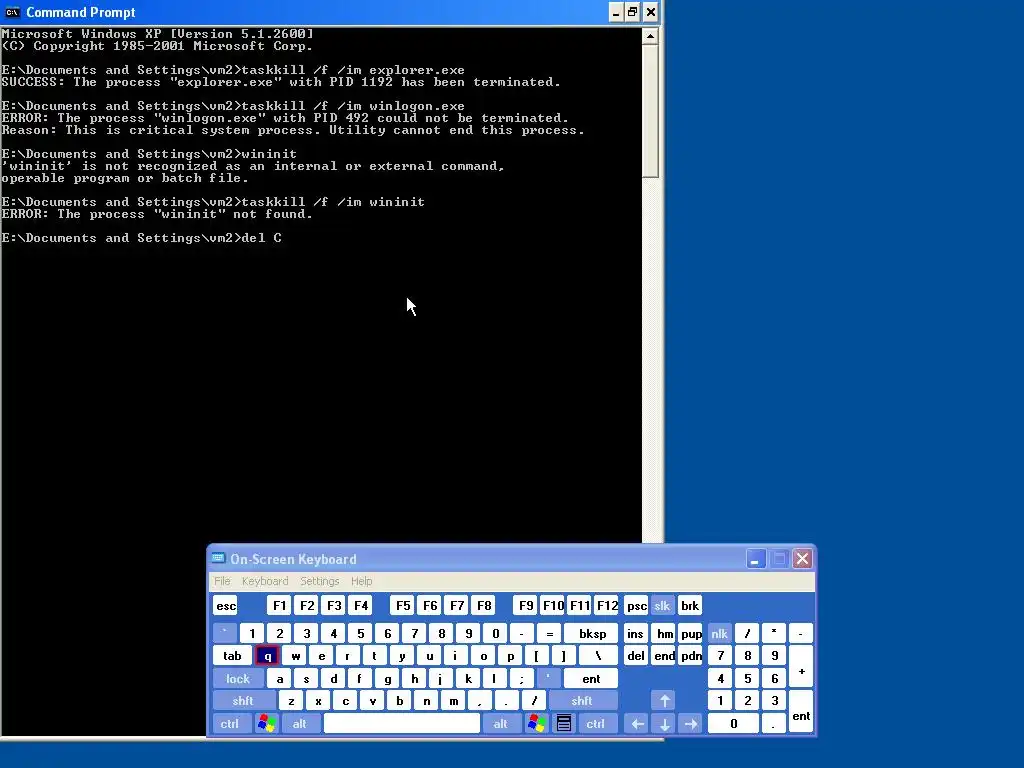Click the numpad 0 key

pos(733,724)
